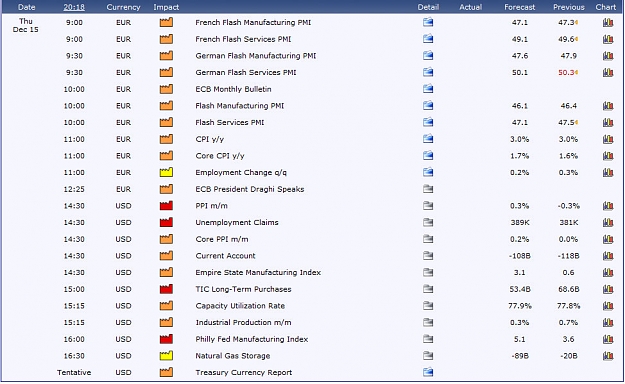Click red impact icon for Unemployment Claims
Viewport: 625px width, 384px height.
click(x=166, y=223)
